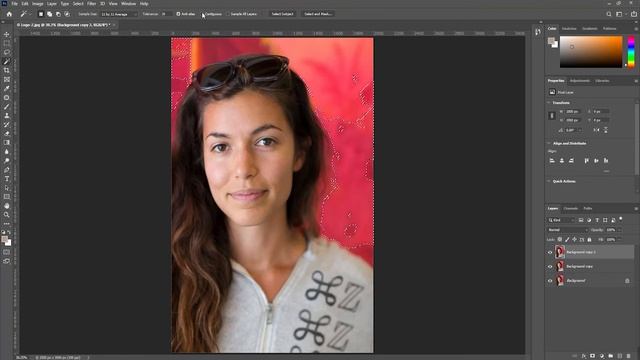This screenshot has height=360, width=640.
Task: Click the Delete layer trash icon
Action: (629, 356)
